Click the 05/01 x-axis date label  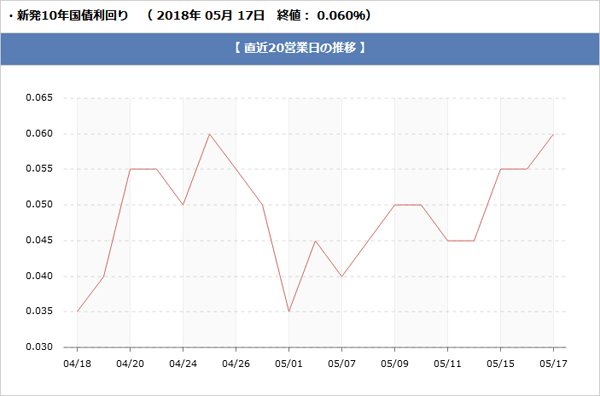click(x=289, y=363)
